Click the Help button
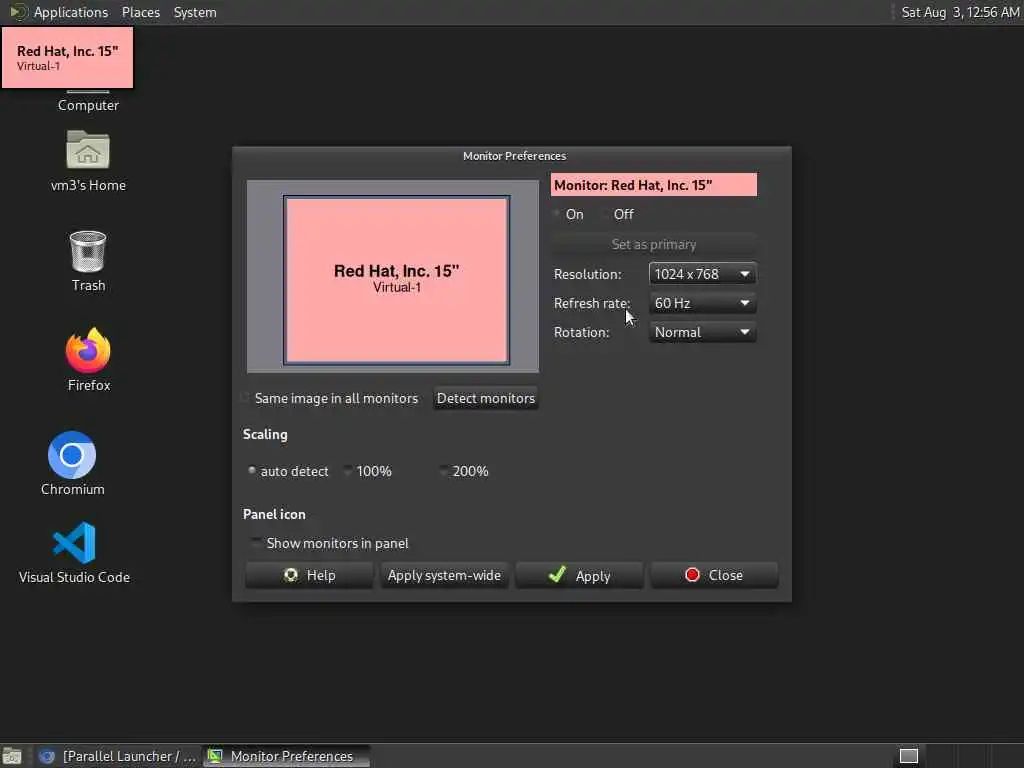The width and height of the screenshot is (1024, 768). pos(309,575)
